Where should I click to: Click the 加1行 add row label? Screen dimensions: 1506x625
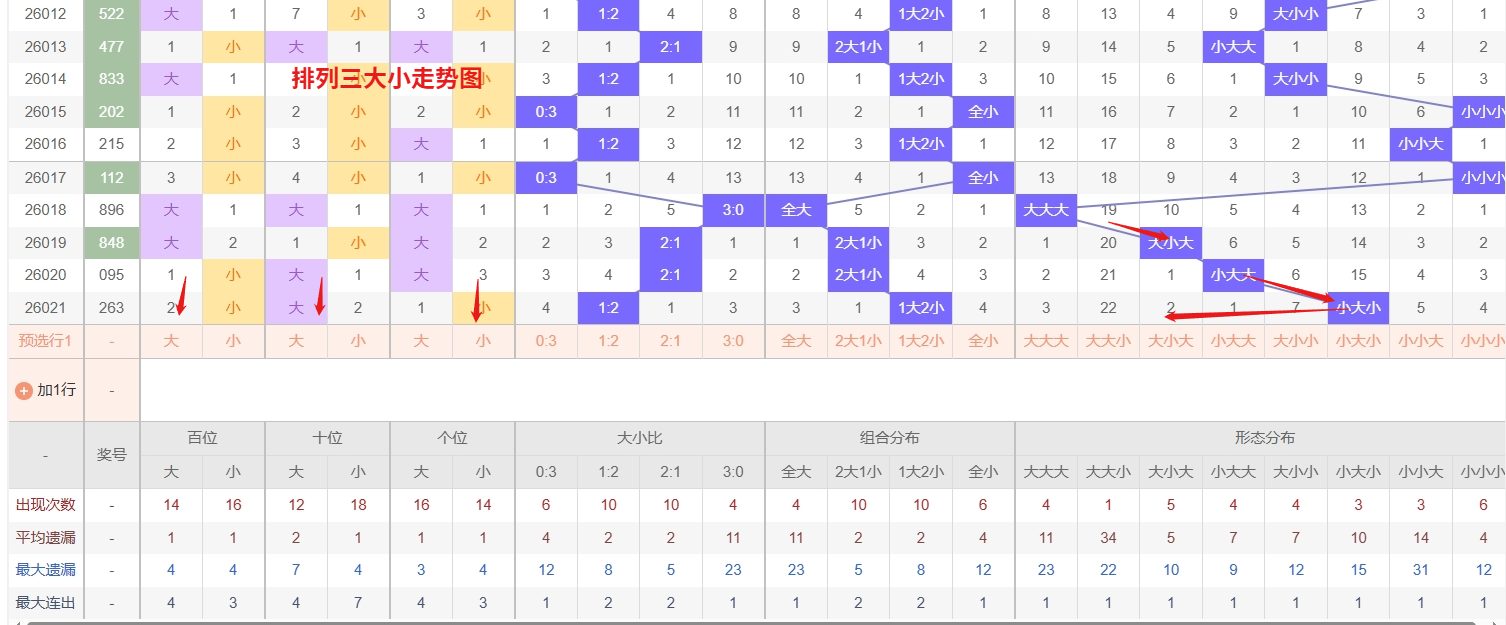point(56,390)
